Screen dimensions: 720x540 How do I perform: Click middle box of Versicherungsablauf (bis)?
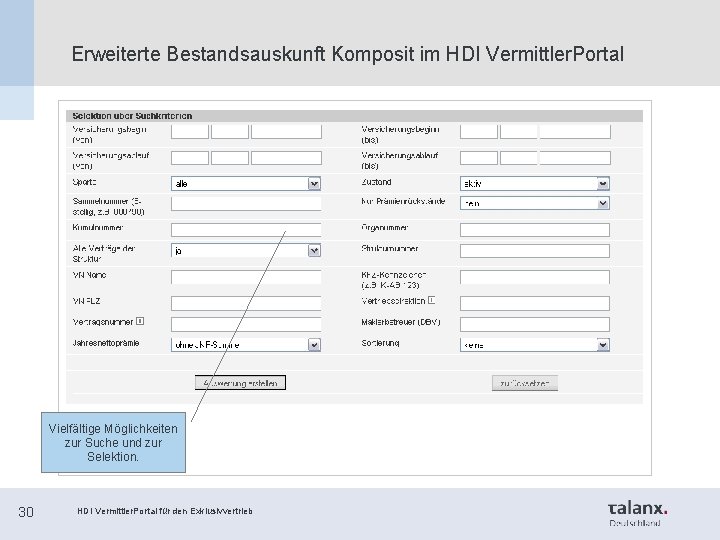519,158
